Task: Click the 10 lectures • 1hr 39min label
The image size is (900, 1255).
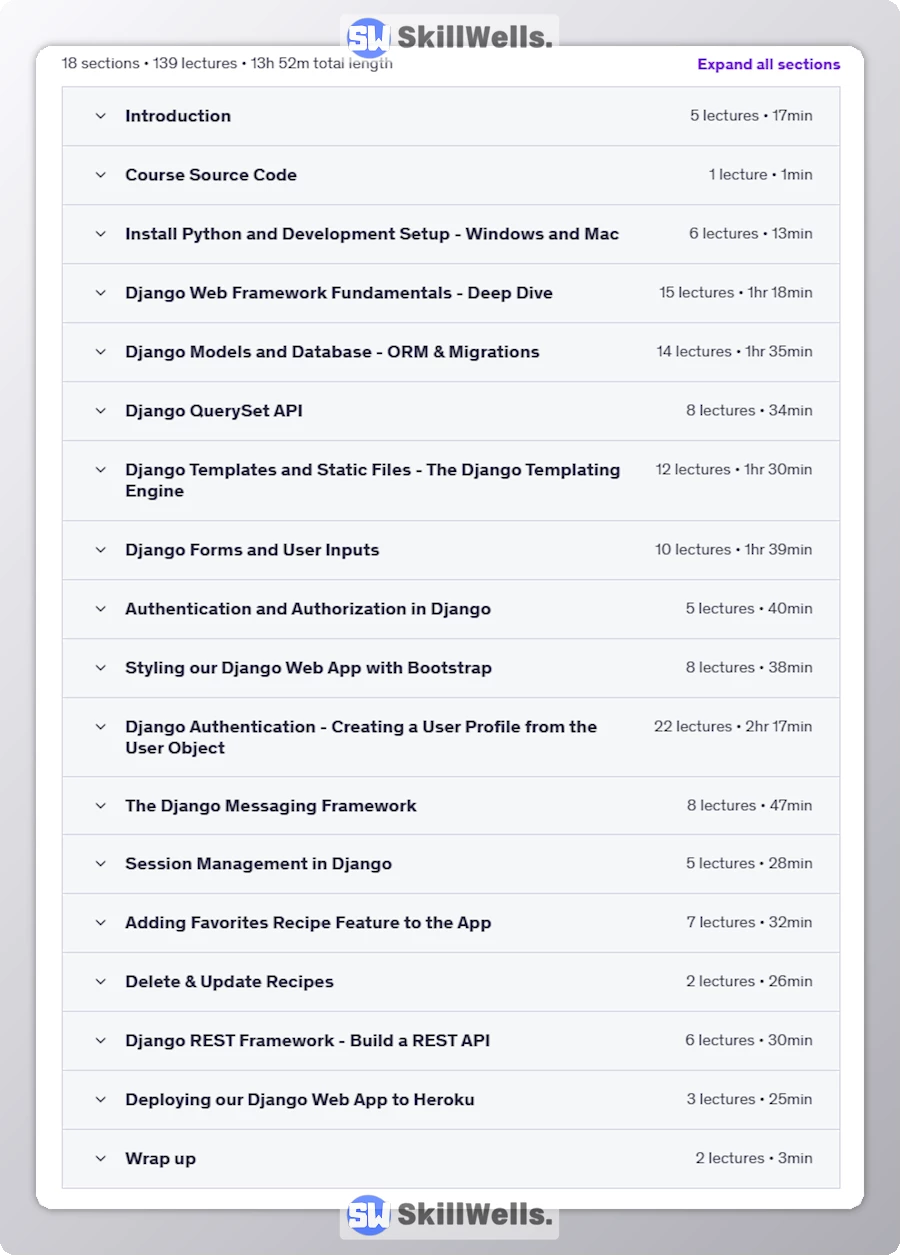Action: pos(734,550)
